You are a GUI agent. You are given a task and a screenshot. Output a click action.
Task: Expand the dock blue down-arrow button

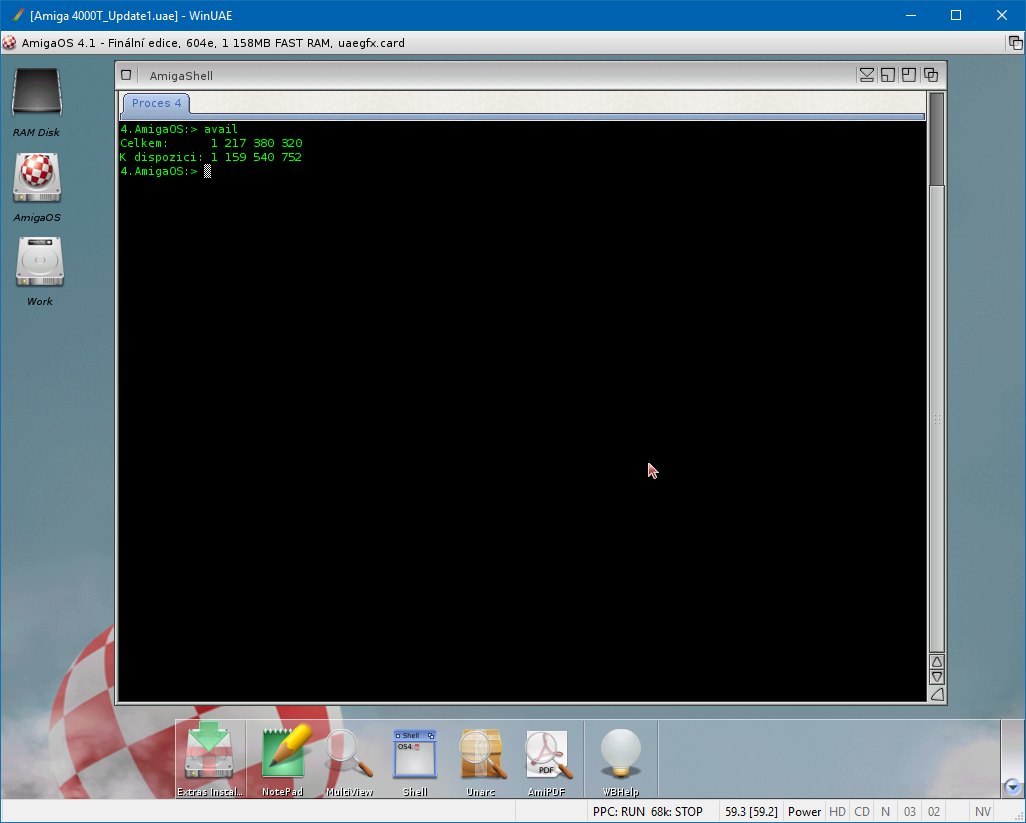[x=1012, y=787]
